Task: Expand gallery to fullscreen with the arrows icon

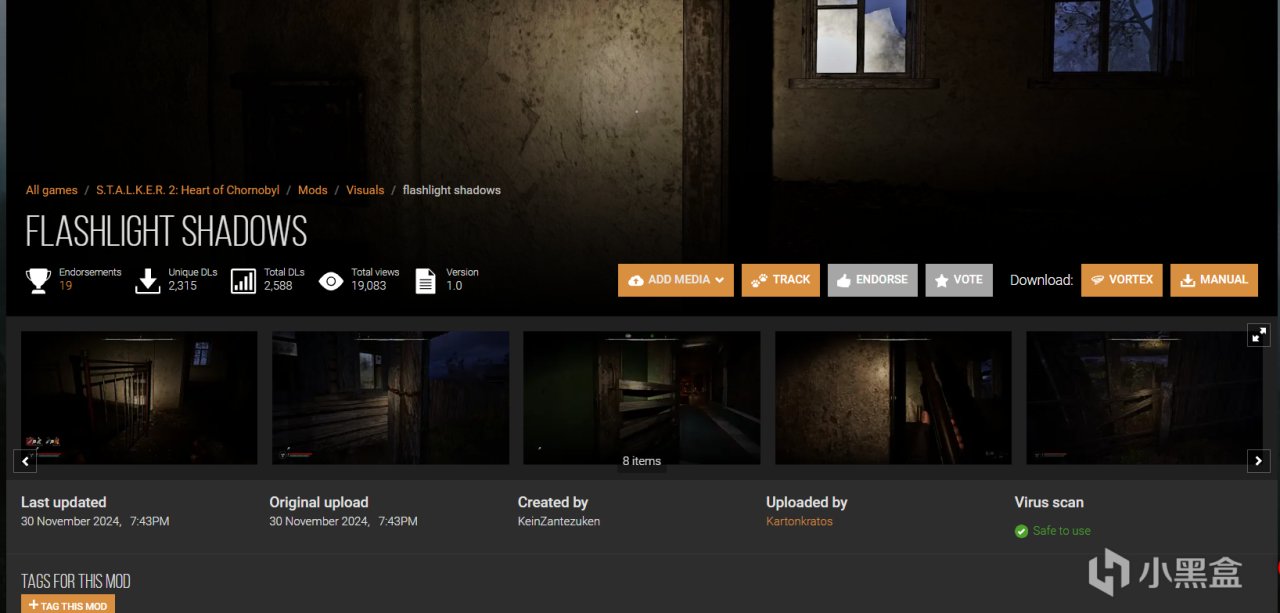Action: pyautogui.click(x=1258, y=335)
